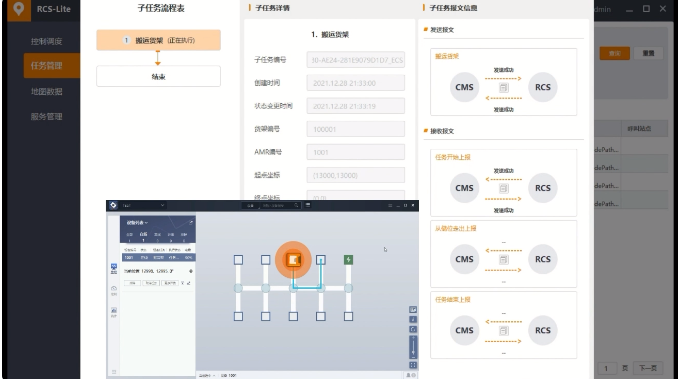Screen dimensions: 678x379
Task: Click the 子任务编号 field
Action: point(355,60)
